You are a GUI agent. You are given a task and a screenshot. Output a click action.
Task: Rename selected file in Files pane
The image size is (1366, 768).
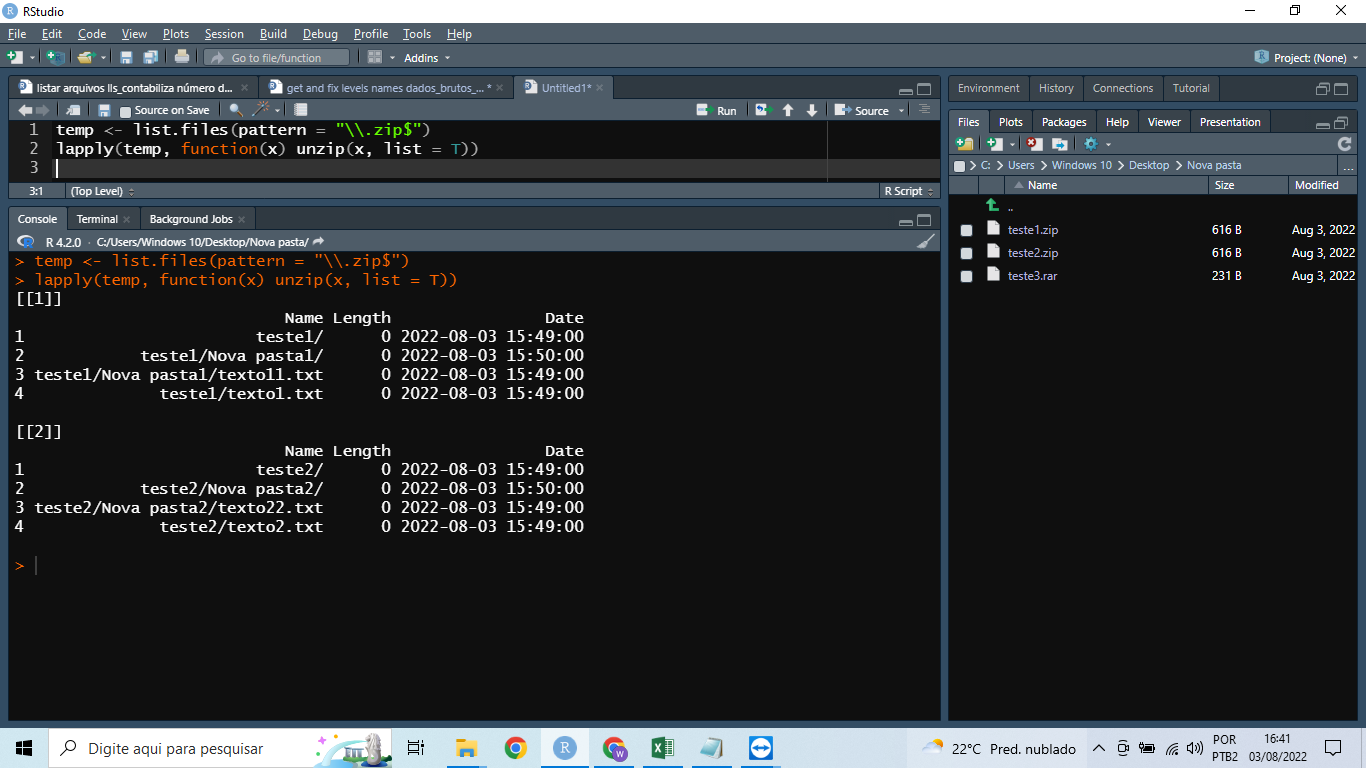[x=1060, y=144]
